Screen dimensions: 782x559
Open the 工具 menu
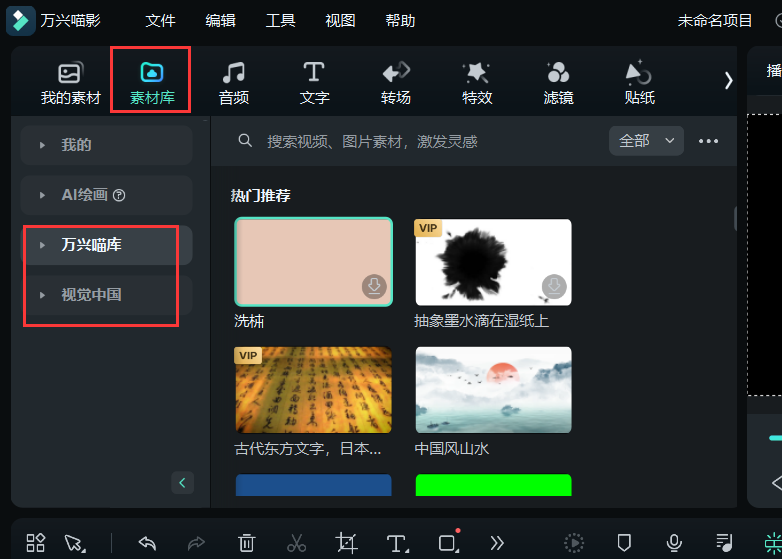click(280, 20)
